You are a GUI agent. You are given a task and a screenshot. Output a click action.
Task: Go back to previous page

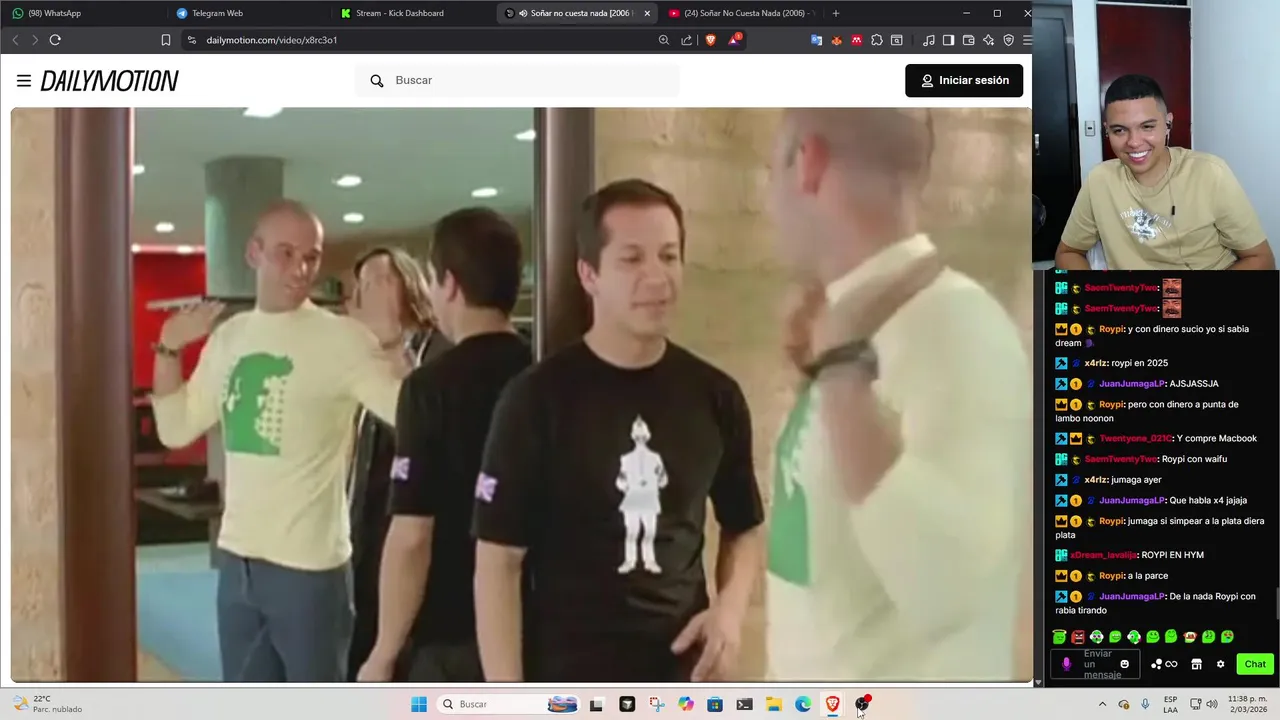[x=15, y=40]
